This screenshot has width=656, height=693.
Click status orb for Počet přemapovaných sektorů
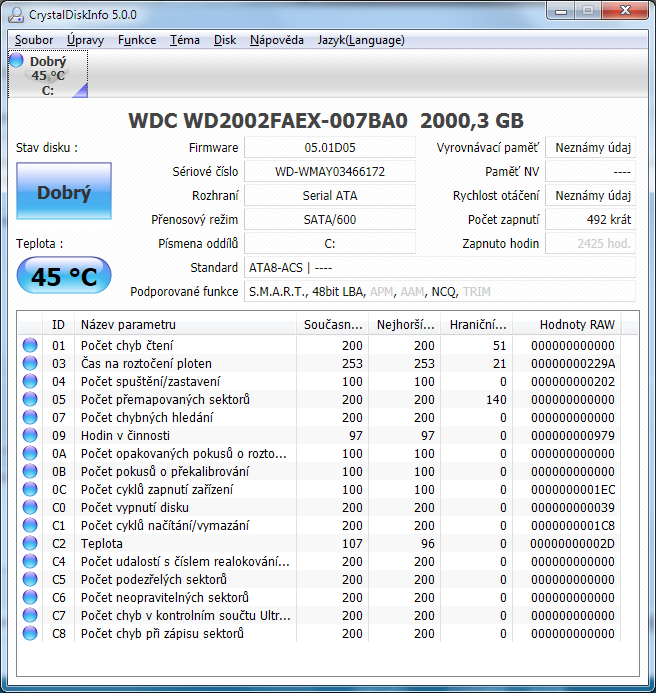click(x=30, y=399)
